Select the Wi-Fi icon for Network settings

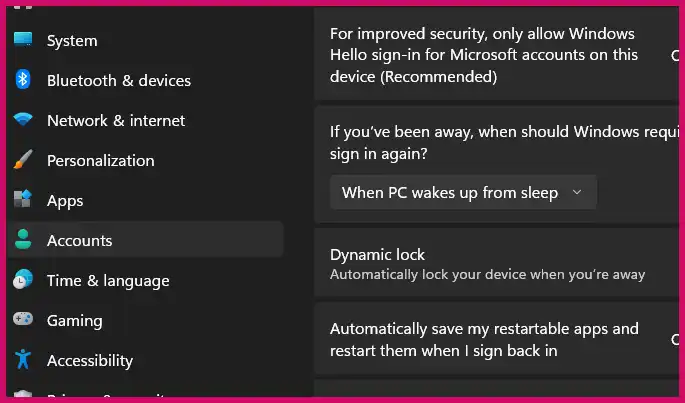(x=23, y=119)
